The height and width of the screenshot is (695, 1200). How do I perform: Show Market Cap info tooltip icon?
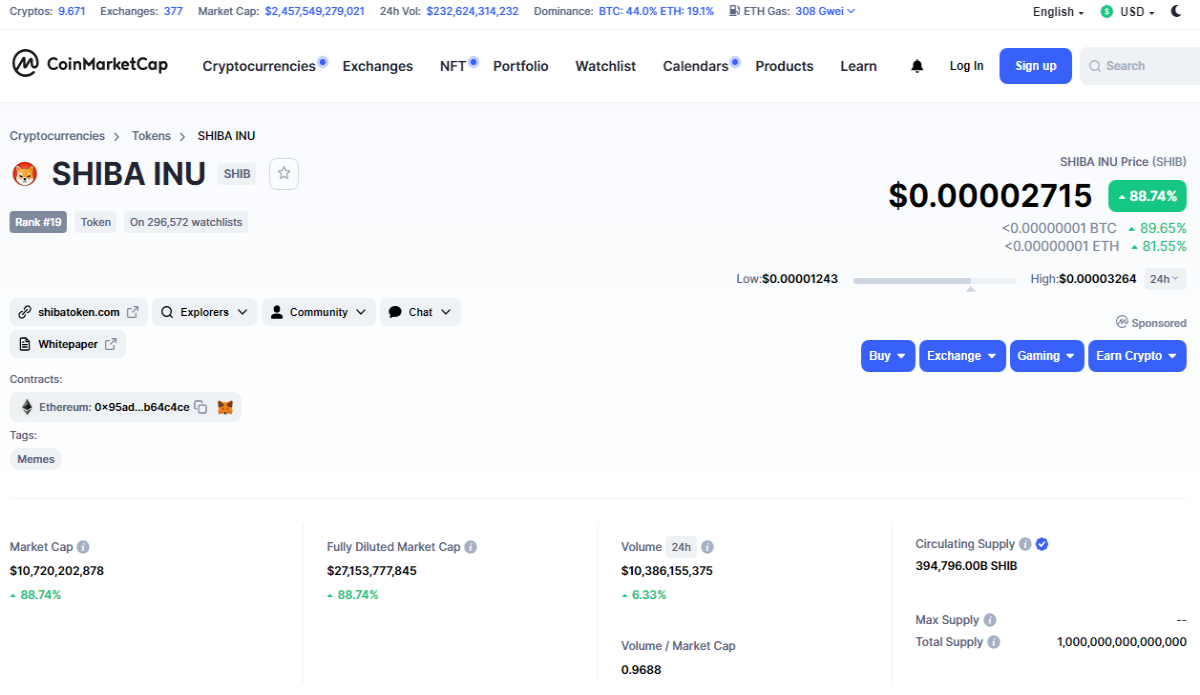tap(84, 547)
